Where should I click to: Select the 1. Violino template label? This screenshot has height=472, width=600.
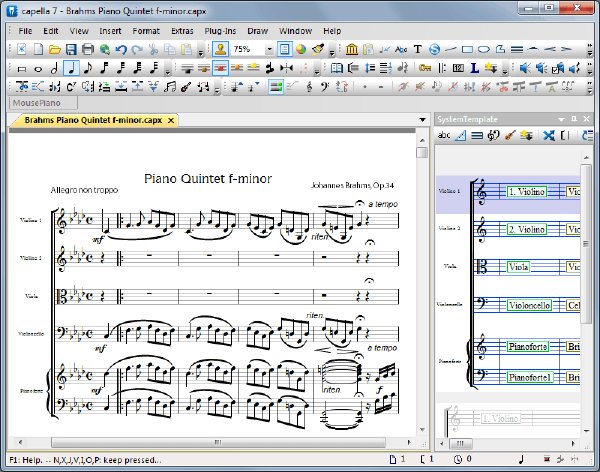527,191
